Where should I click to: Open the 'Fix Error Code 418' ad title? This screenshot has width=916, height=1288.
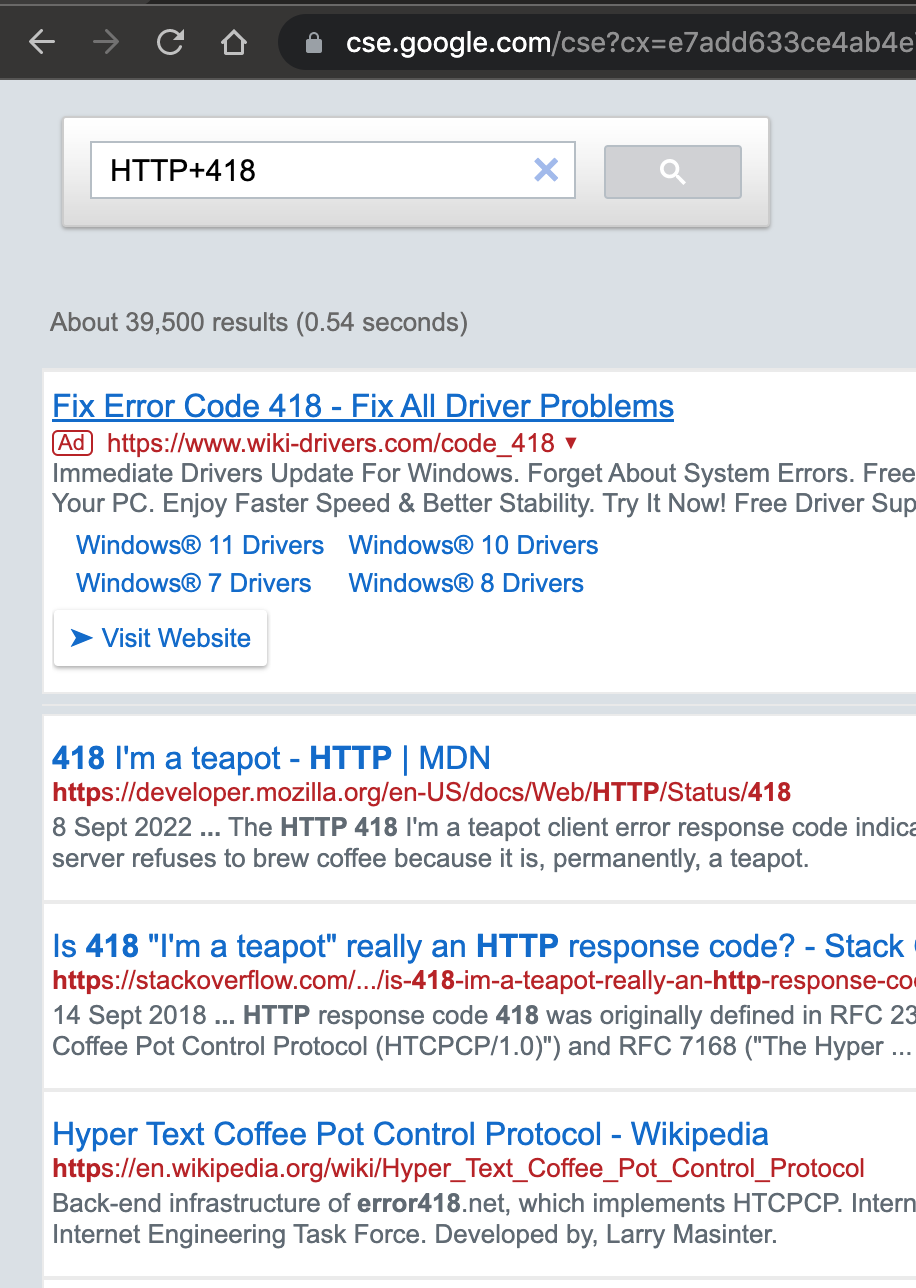click(363, 406)
